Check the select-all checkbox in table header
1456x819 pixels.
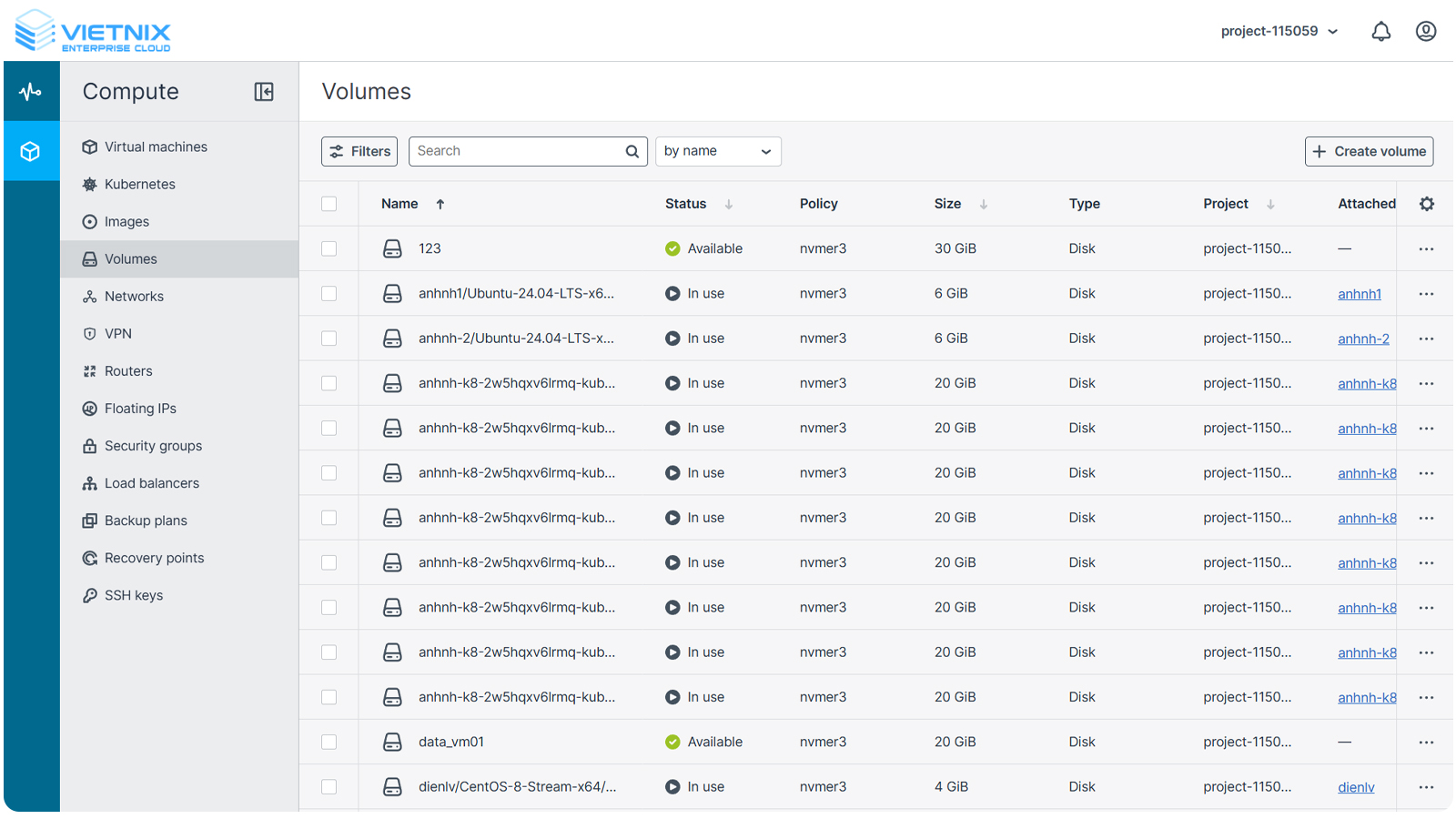click(x=329, y=204)
